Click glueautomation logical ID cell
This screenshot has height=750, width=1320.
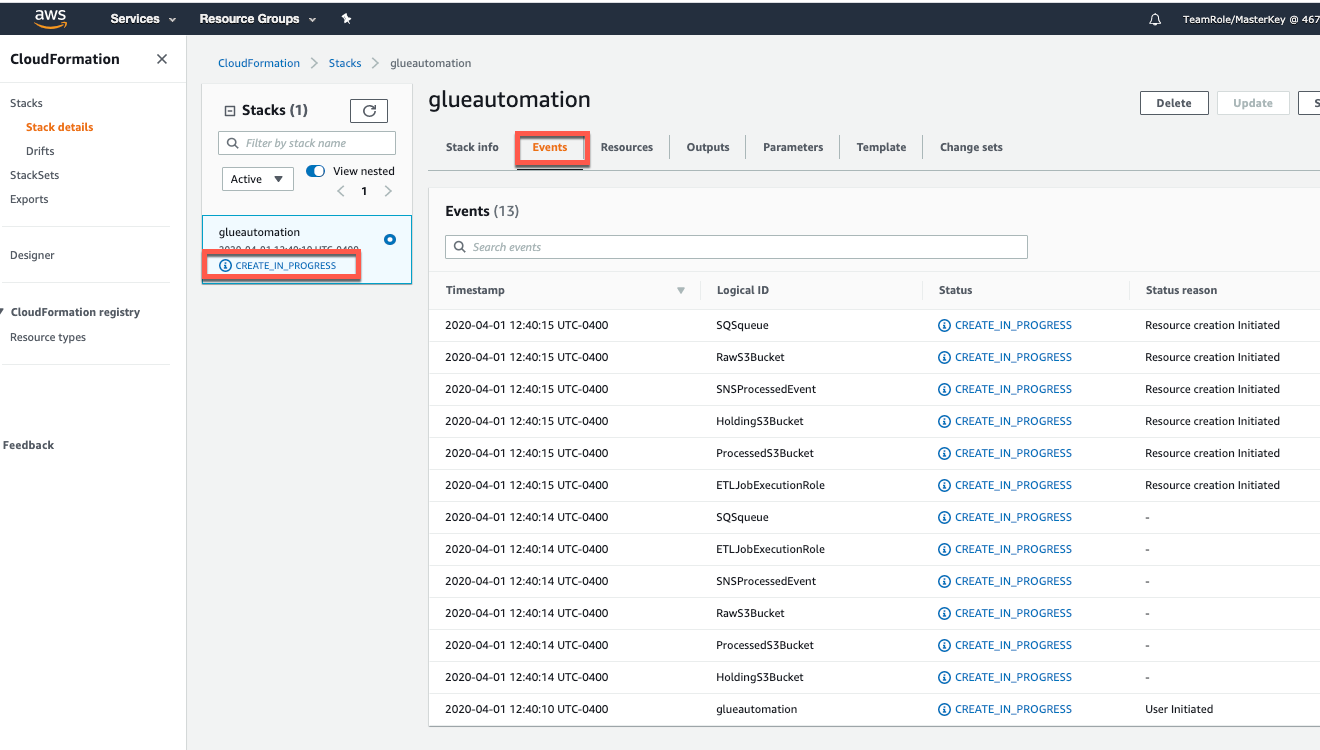[757, 709]
